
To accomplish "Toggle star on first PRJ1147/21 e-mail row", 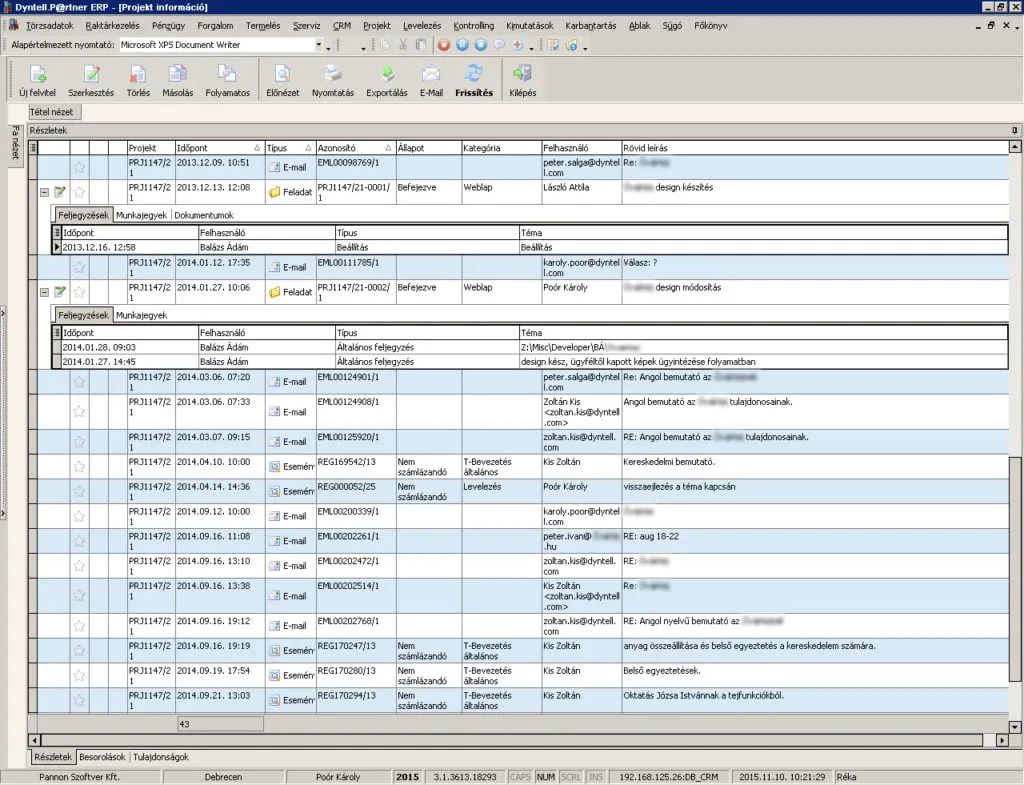I will click(x=79, y=167).
